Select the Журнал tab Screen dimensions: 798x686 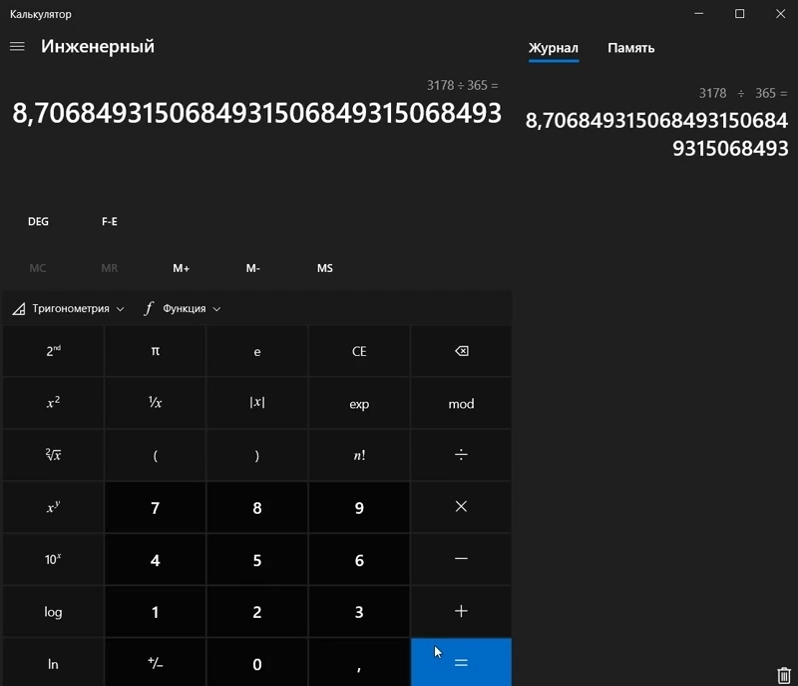click(x=553, y=48)
